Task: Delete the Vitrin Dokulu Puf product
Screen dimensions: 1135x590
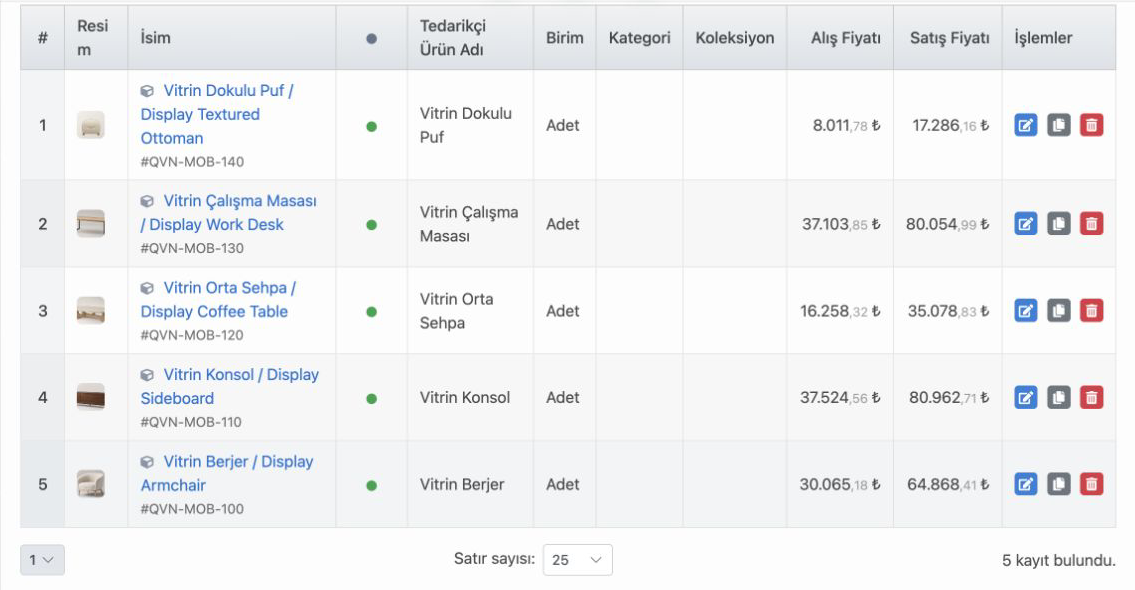Action: coord(1092,125)
